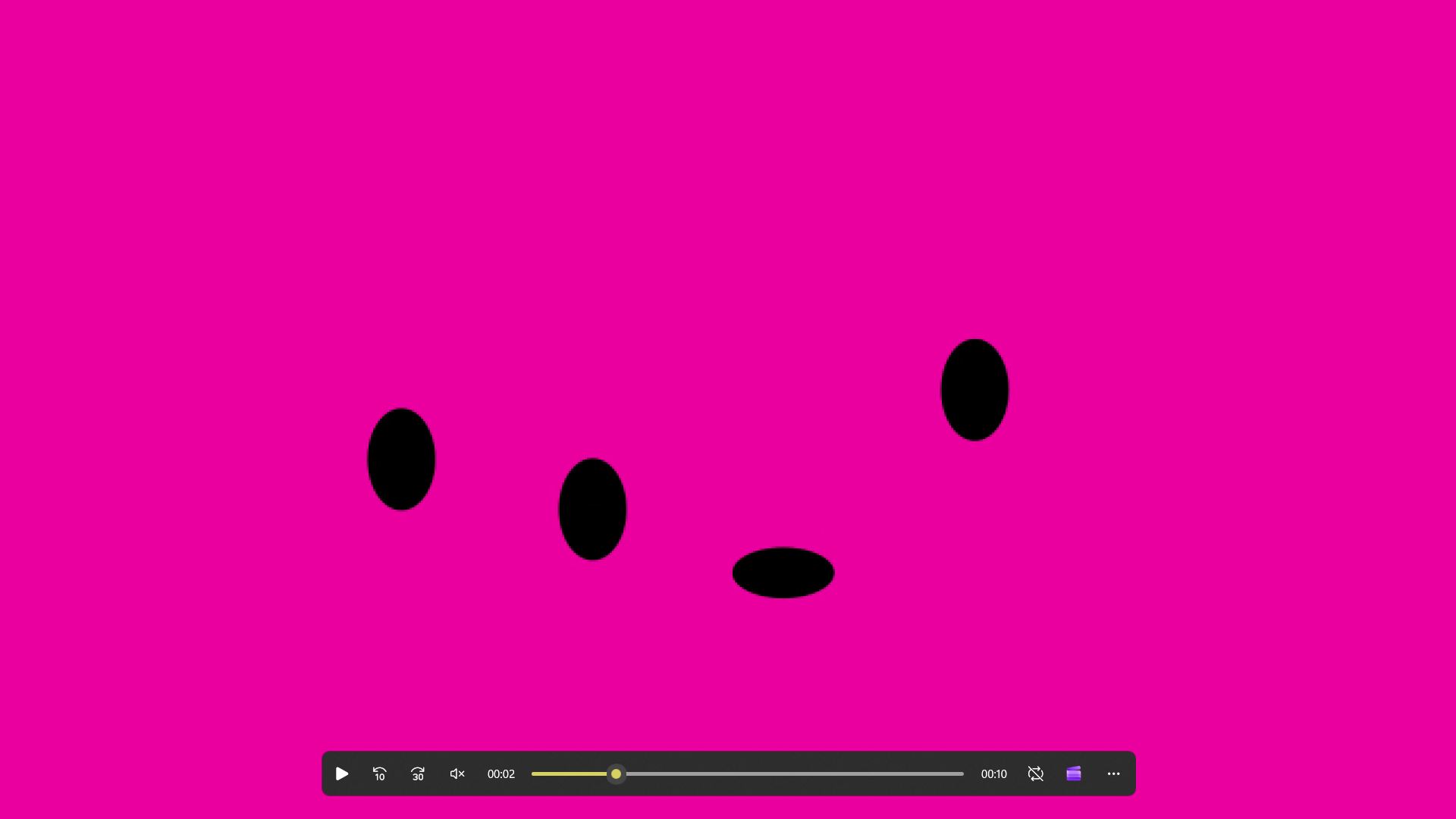Open the Clipchamp edit video icon
This screenshot has width=1456, height=819.
pyautogui.click(x=1074, y=773)
